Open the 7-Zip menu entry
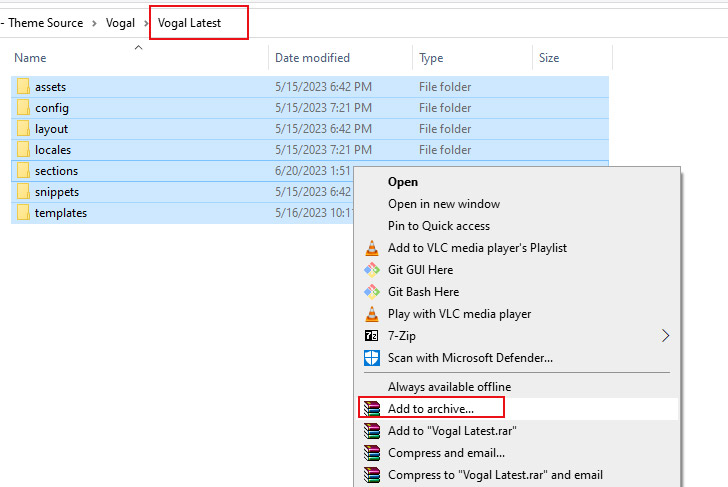The height and width of the screenshot is (487, 728). pos(402,336)
